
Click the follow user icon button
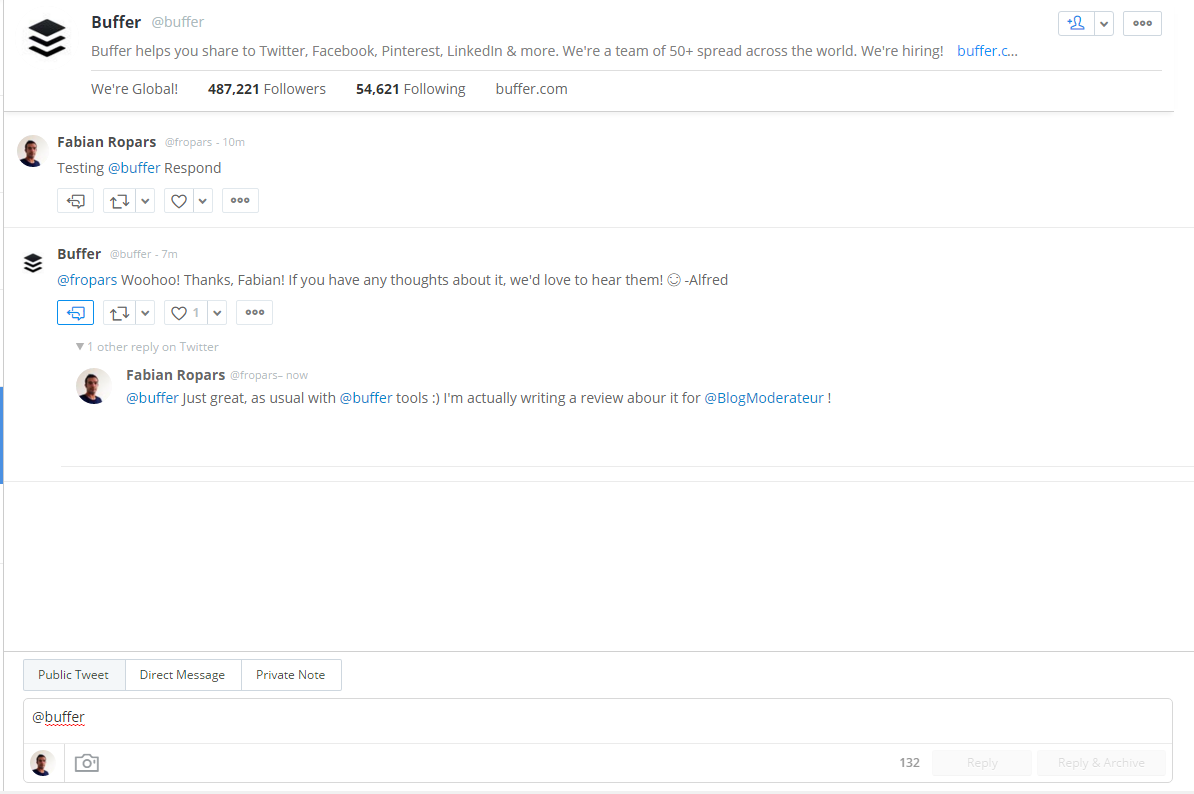(x=1076, y=24)
